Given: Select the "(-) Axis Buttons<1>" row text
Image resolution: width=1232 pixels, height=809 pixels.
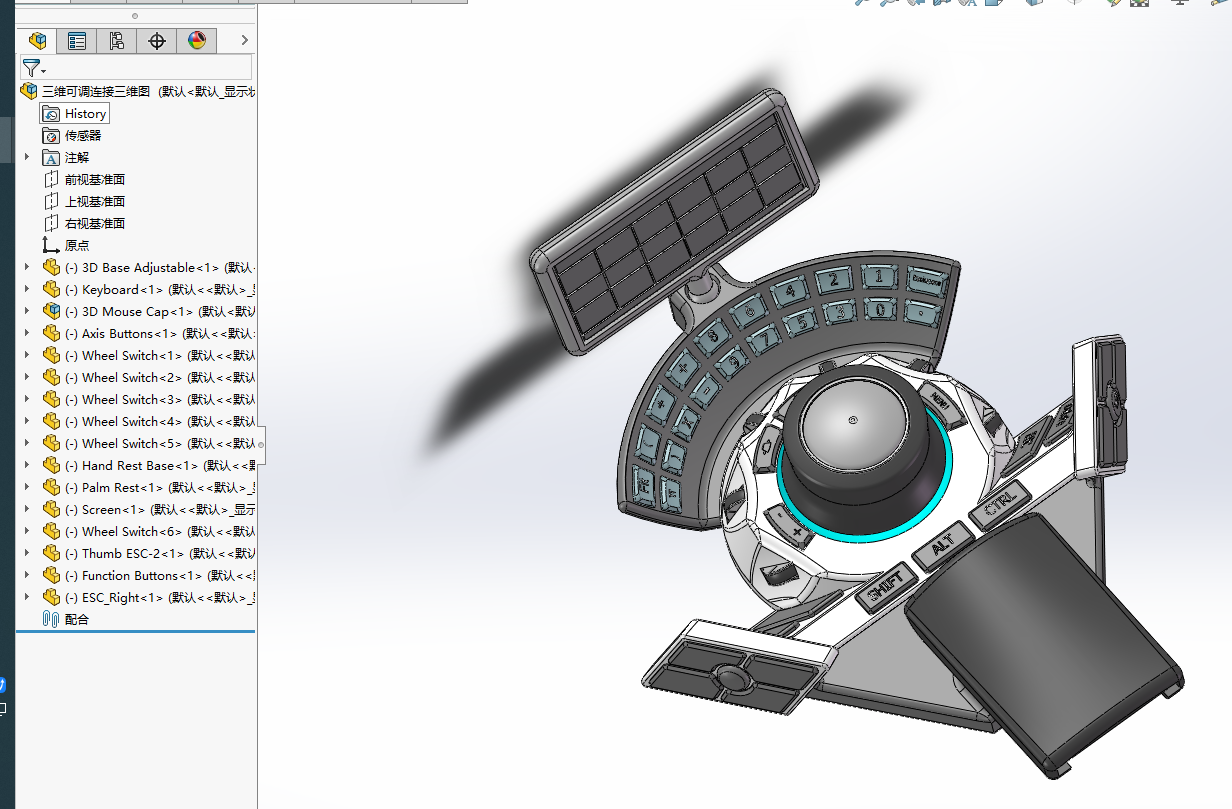Looking at the screenshot, I should click(x=123, y=334).
